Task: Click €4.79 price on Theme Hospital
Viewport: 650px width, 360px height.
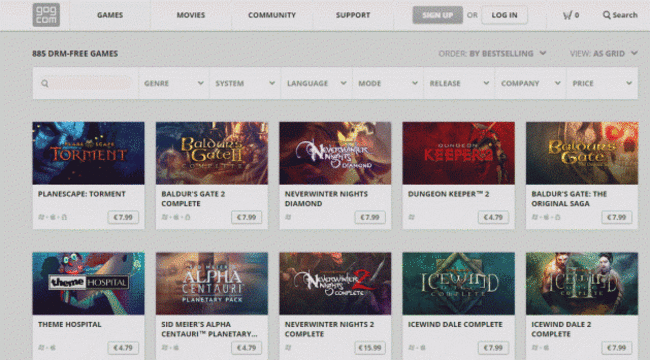Action: pos(123,348)
